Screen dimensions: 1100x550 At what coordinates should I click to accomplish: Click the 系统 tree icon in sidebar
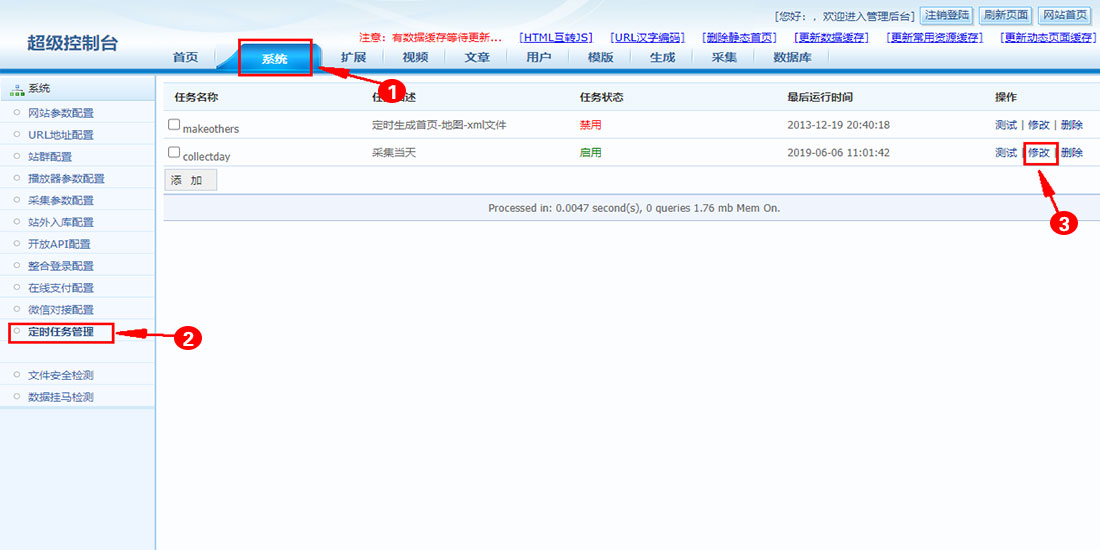pos(16,89)
